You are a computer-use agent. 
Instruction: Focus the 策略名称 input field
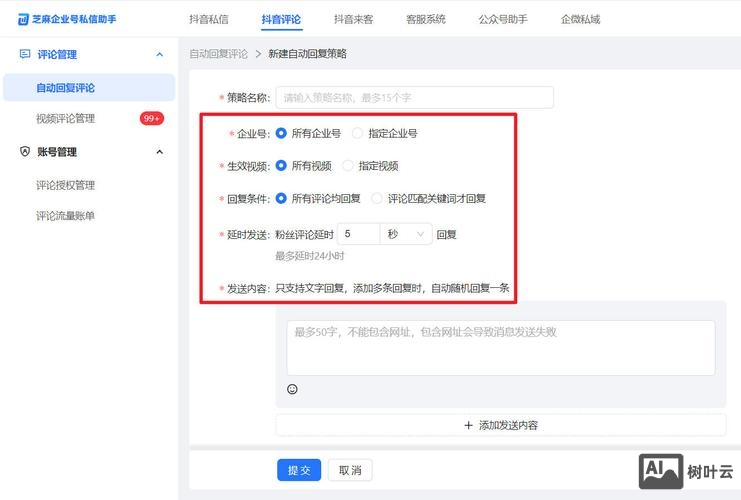click(414, 97)
